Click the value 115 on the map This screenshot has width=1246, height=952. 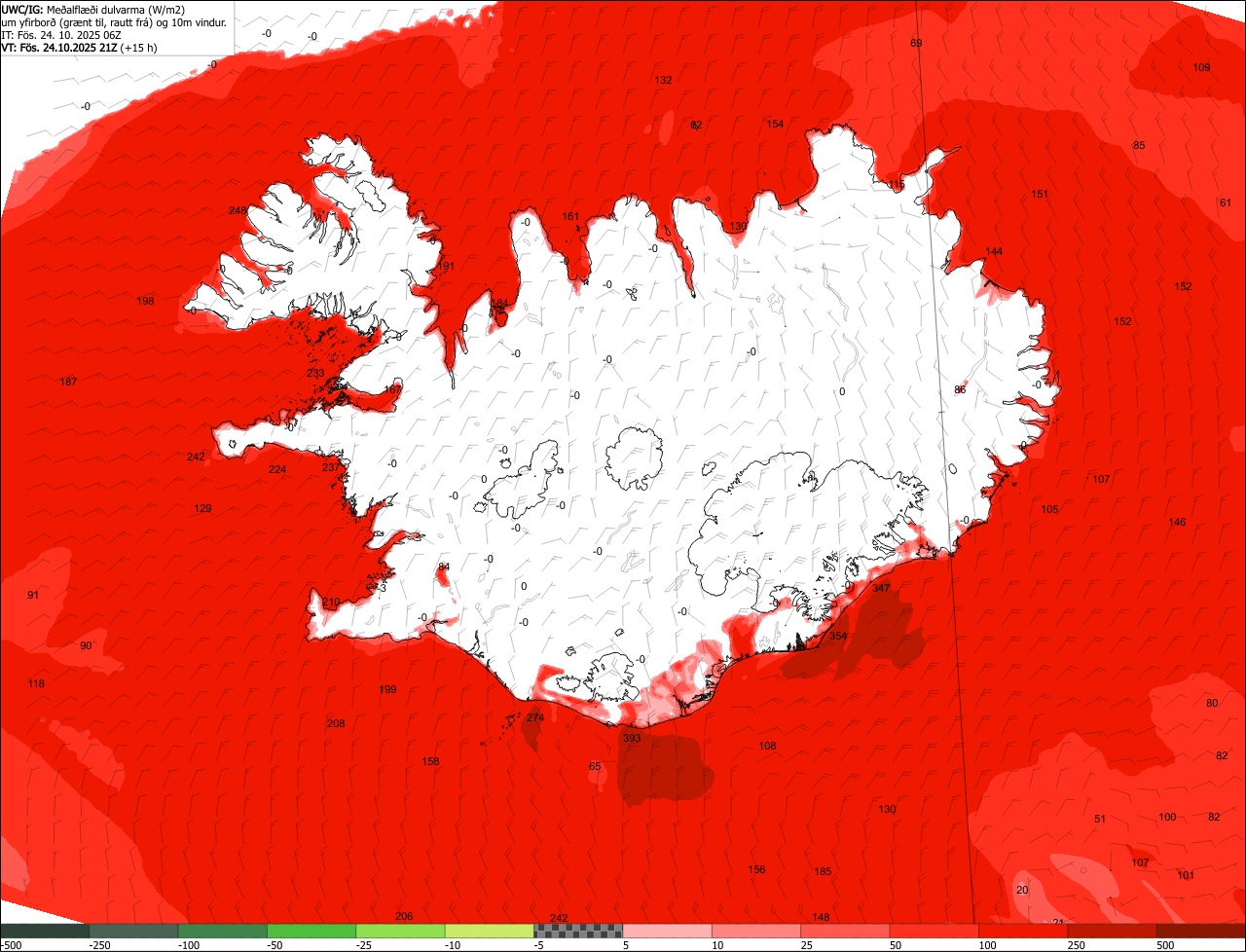pyautogui.click(x=897, y=184)
